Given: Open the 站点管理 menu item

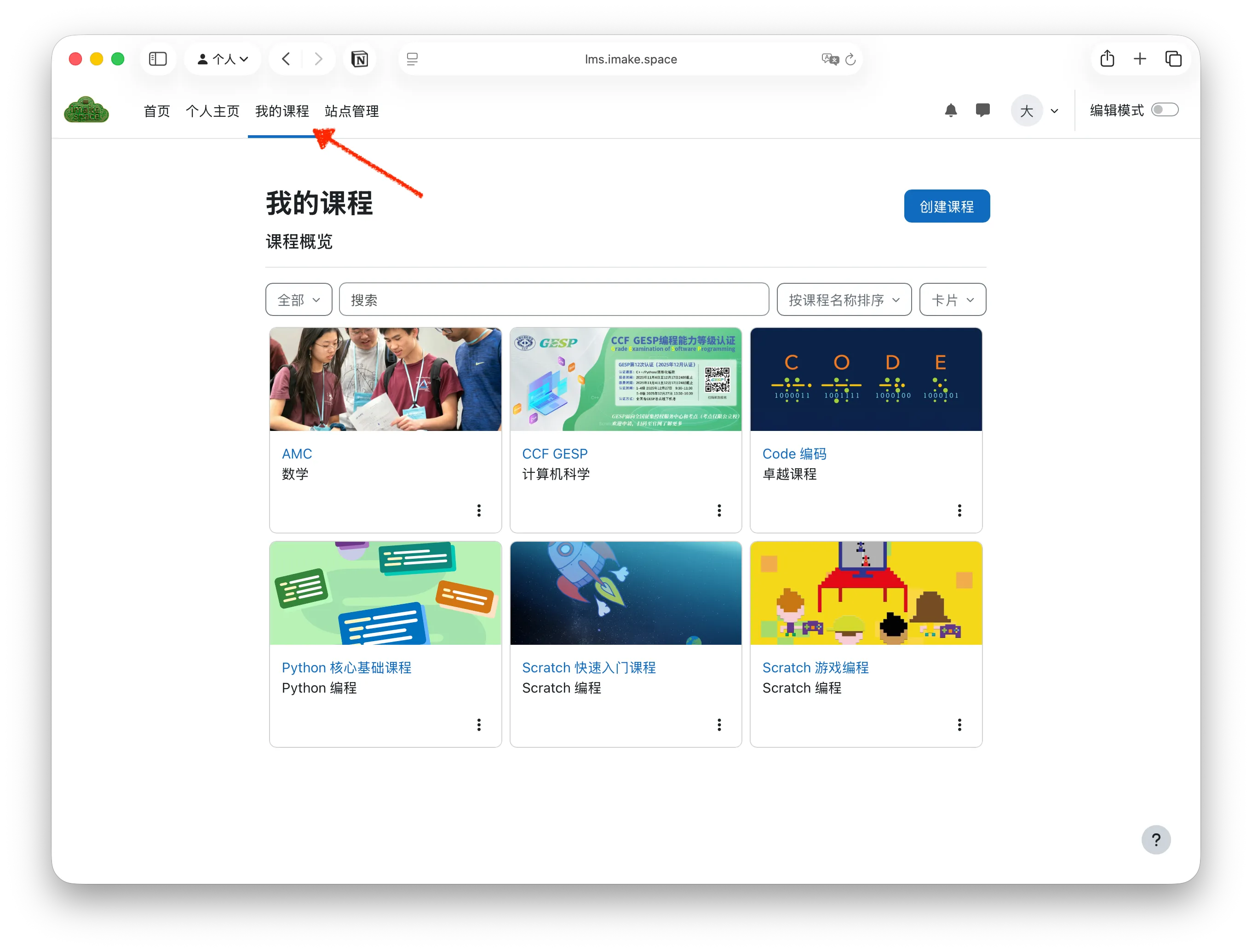Looking at the screenshot, I should (351, 111).
